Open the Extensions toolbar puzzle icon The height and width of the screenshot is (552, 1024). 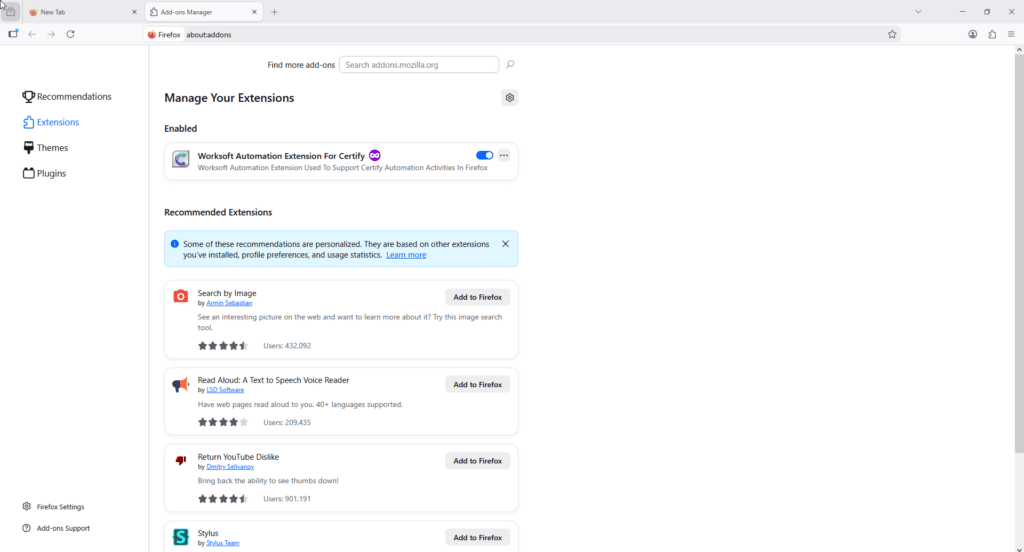(992, 35)
